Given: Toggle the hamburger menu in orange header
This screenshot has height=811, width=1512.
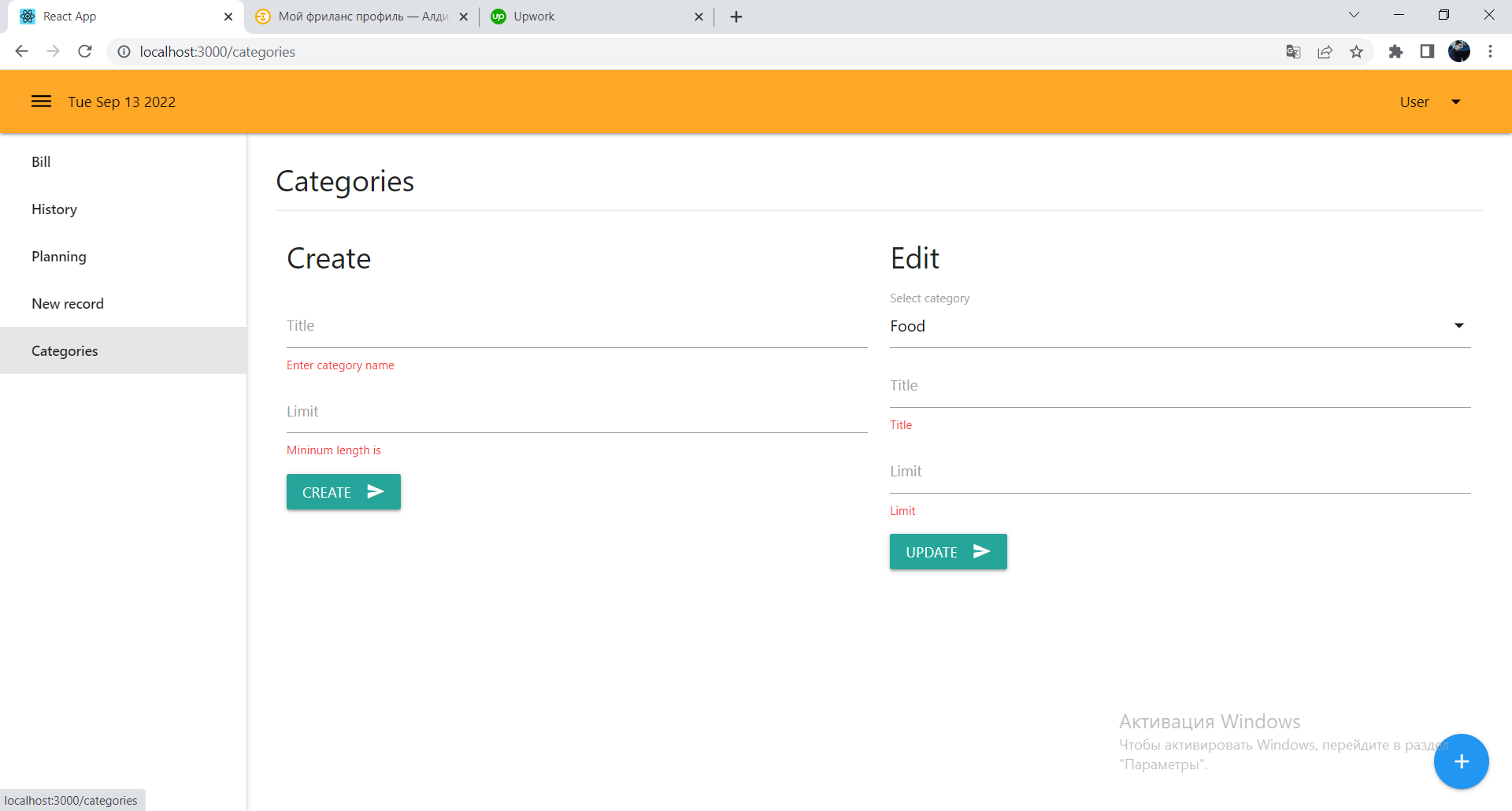Looking at the screenshot, I should [41, 102].
